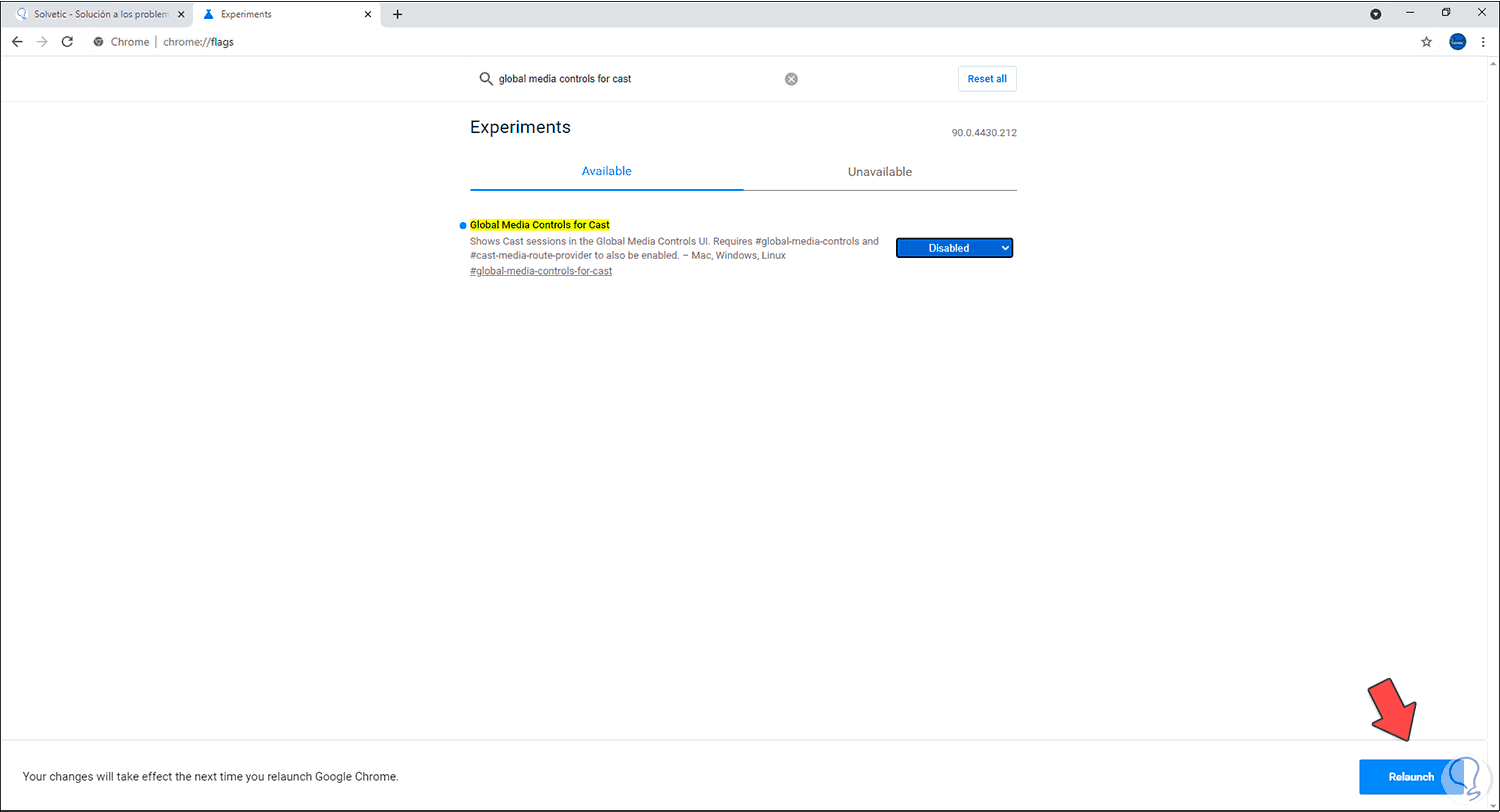Open the Chrome site information badge
Viewport: 1500px width, 812px height.
(x=97, y=41)
